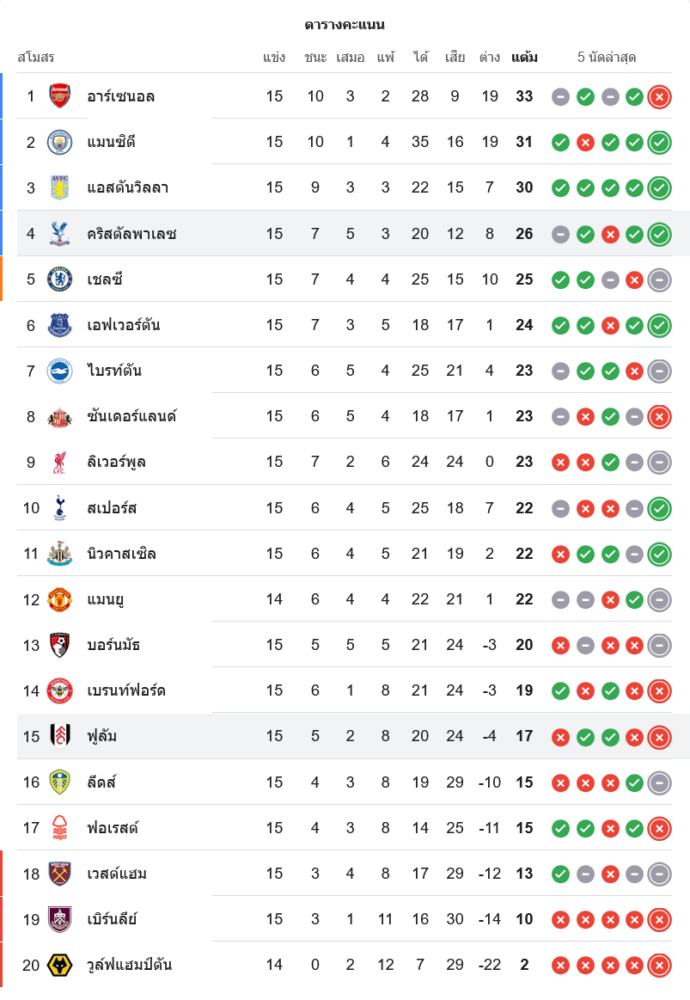
Task: Click the Wolverhampton wolf crest icon
Action: (x=60, y=965)
